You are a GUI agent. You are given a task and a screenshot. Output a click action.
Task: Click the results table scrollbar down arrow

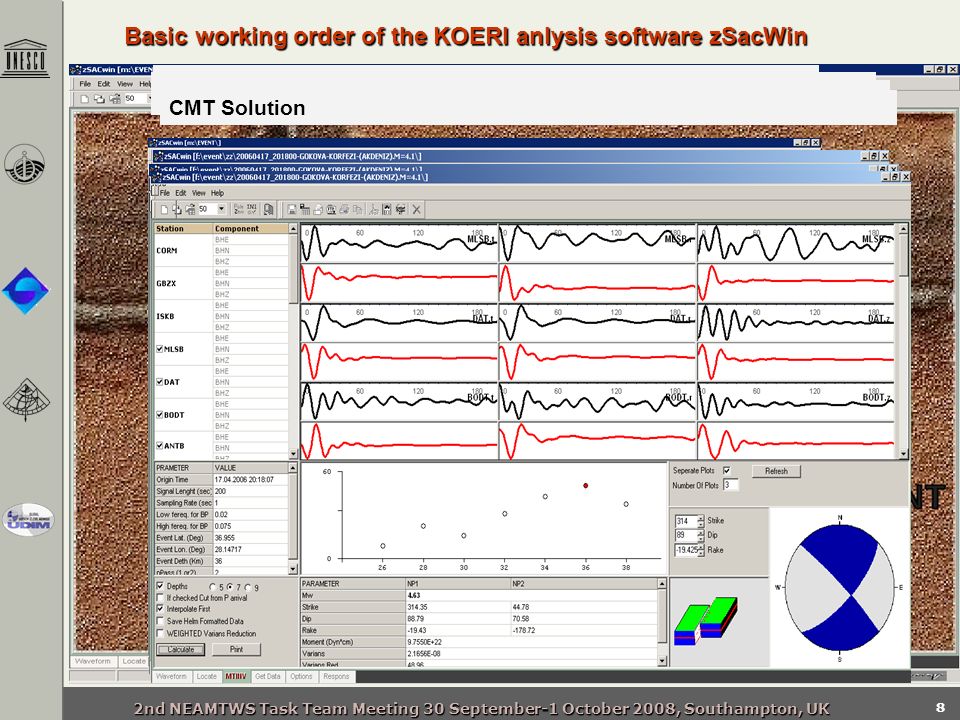[x=662, y=661]
